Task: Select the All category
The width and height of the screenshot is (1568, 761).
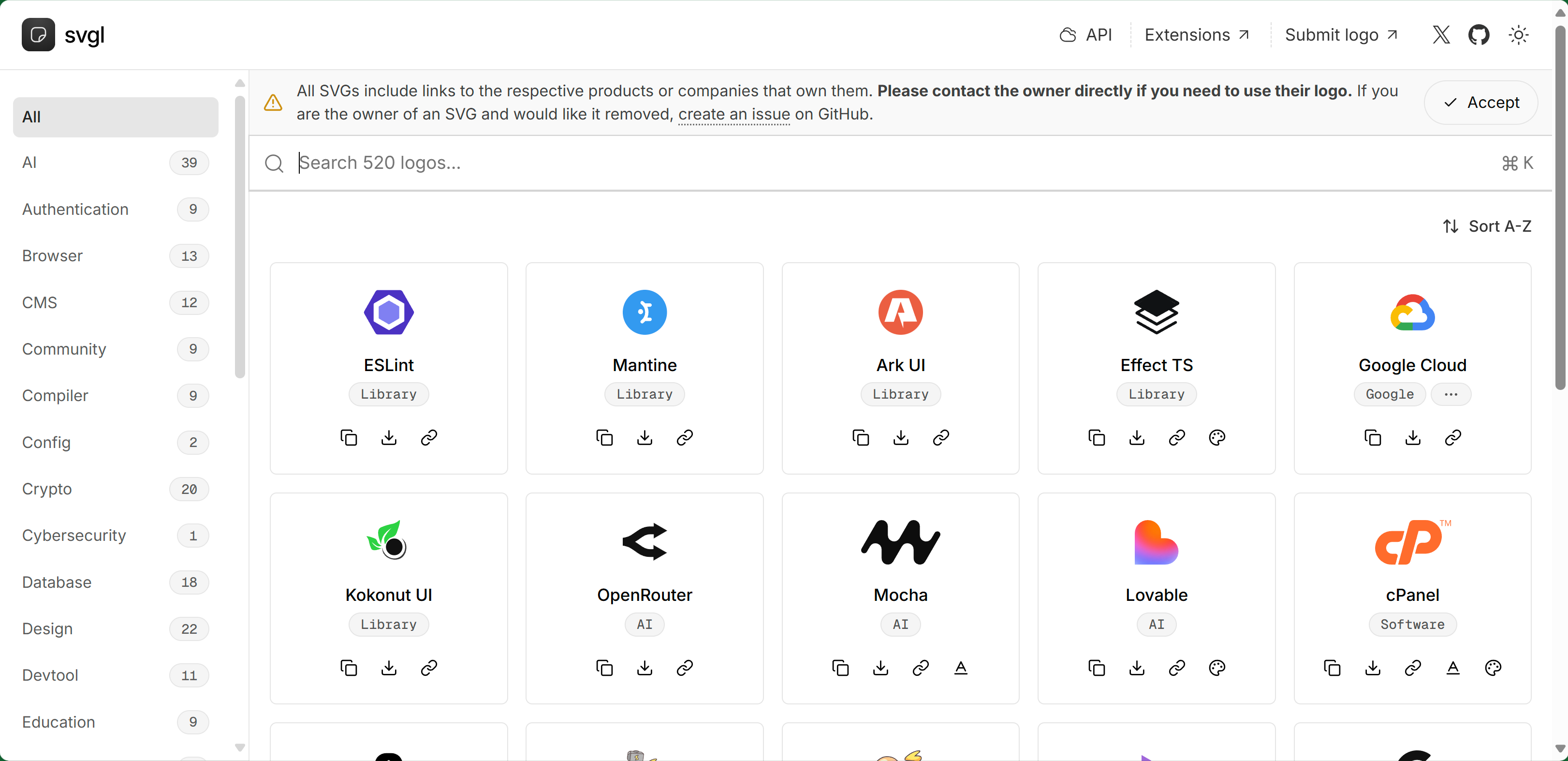Action: (116, 117)
